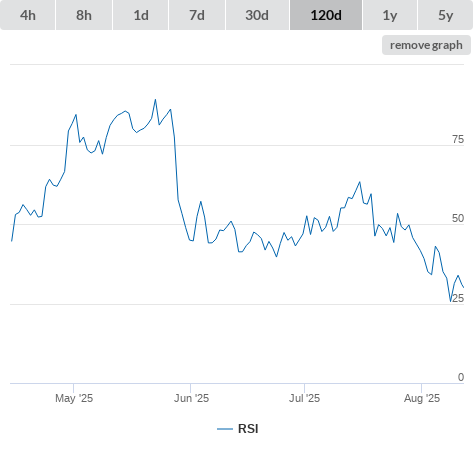Select the 7d time range tab

click(x=197, y=15)
